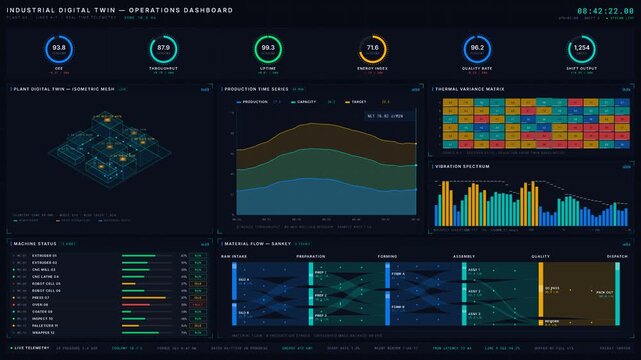
Task: Click the Machine Status panel corner control
Action: (205, 244)
